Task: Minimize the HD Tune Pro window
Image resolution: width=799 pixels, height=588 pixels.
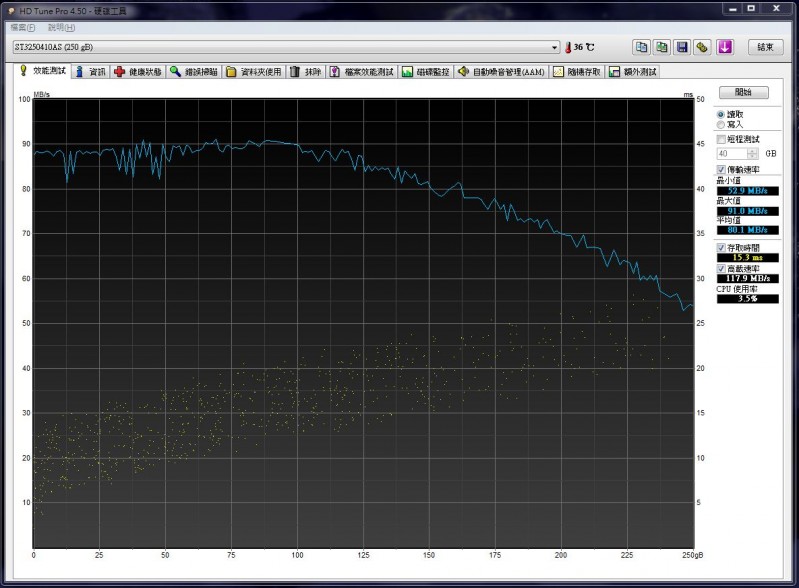Action: [x=733, y=9]
